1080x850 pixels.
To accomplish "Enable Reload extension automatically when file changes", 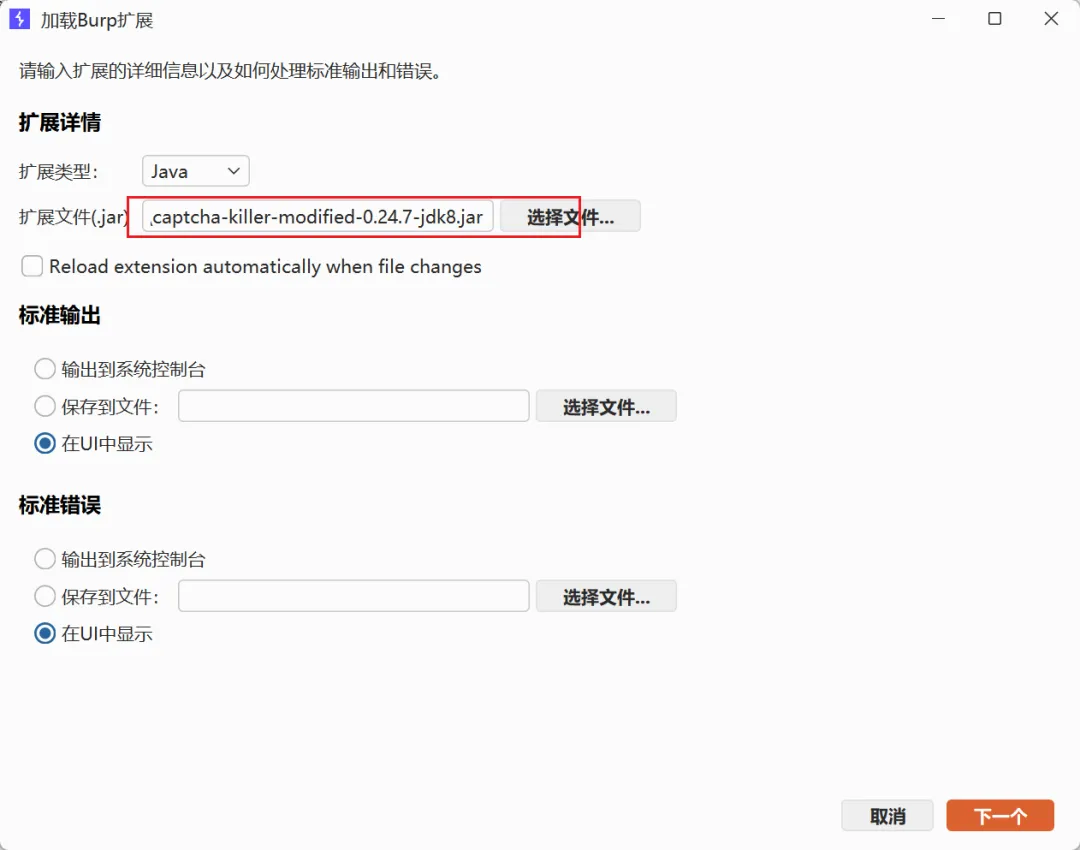I will click(x=32, y=266).
